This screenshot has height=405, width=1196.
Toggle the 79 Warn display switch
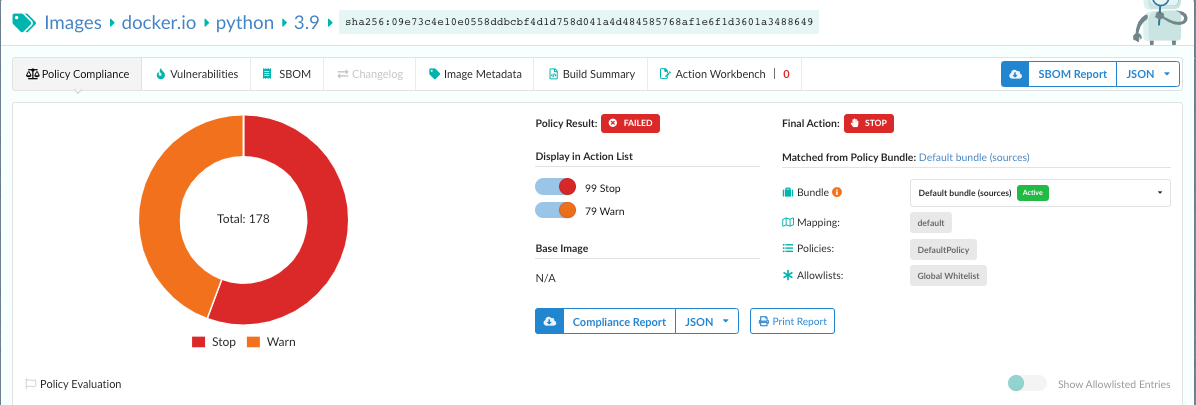[x=556, y=210]
